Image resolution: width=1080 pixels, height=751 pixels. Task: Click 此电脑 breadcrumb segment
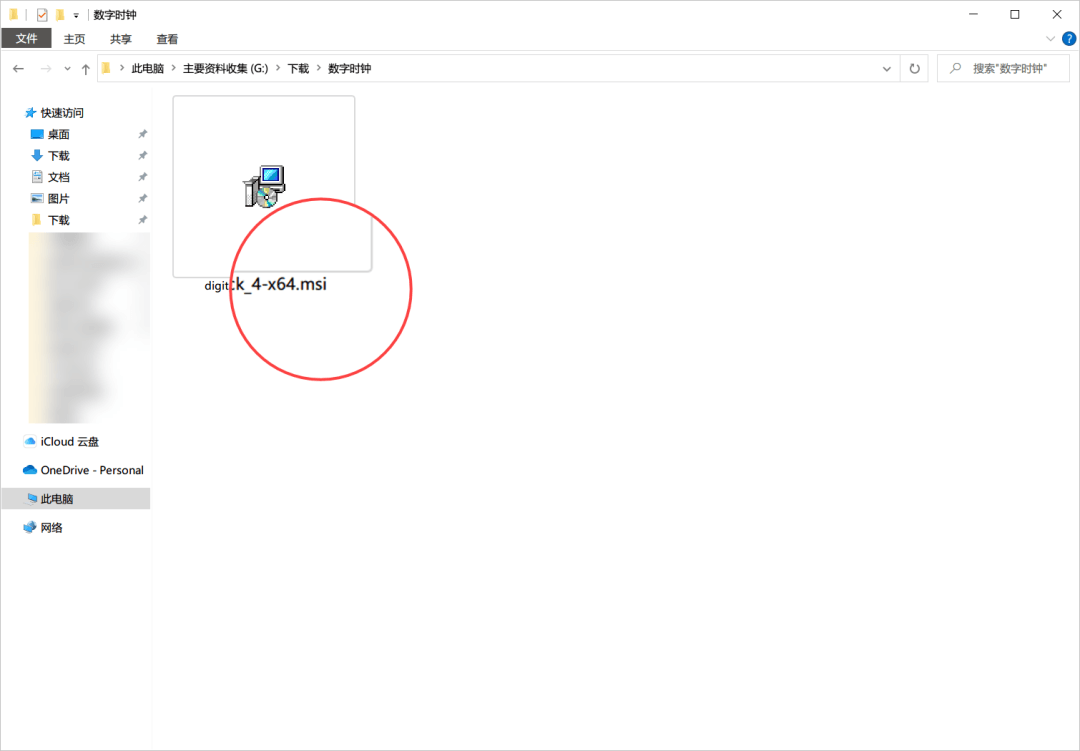click(147, 68)
